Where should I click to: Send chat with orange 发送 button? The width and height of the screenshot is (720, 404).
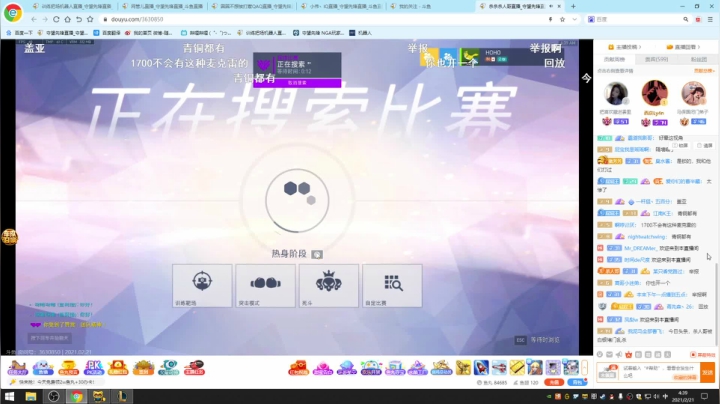[x=708, y=372]
